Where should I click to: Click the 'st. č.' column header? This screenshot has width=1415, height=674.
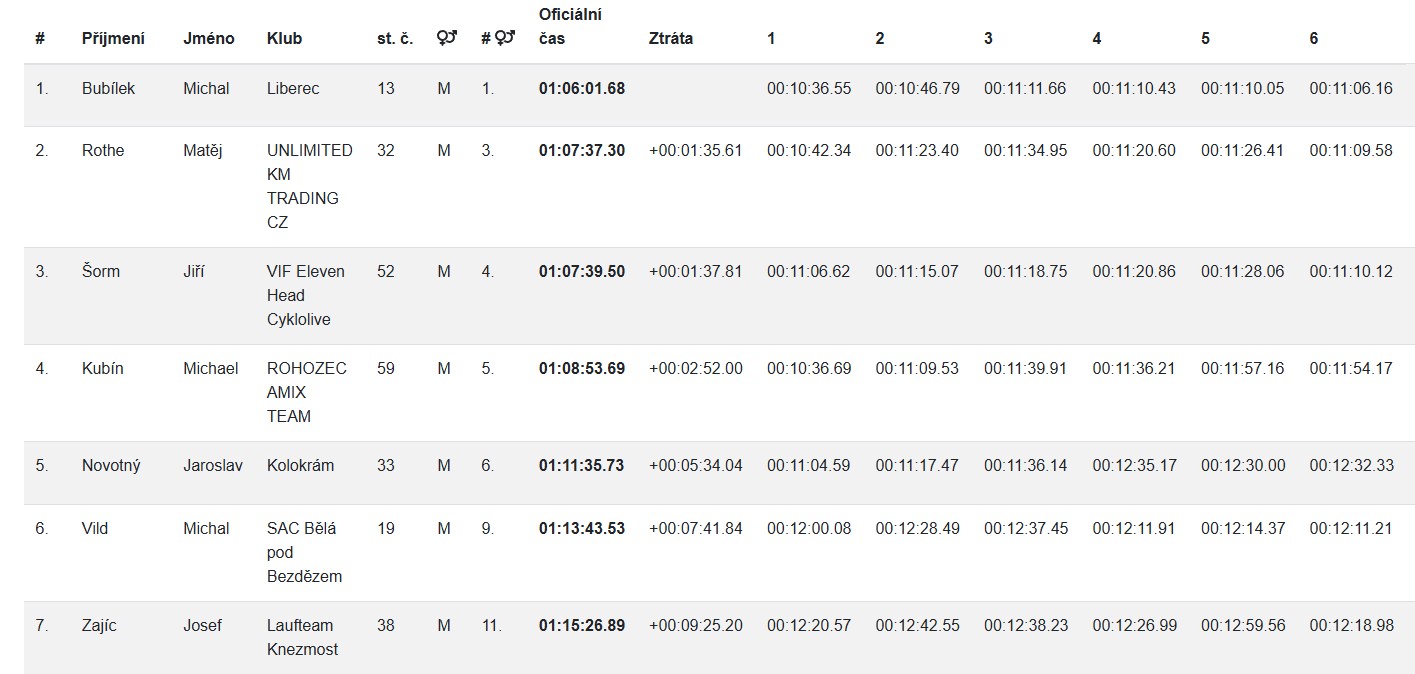click(394, 38)
